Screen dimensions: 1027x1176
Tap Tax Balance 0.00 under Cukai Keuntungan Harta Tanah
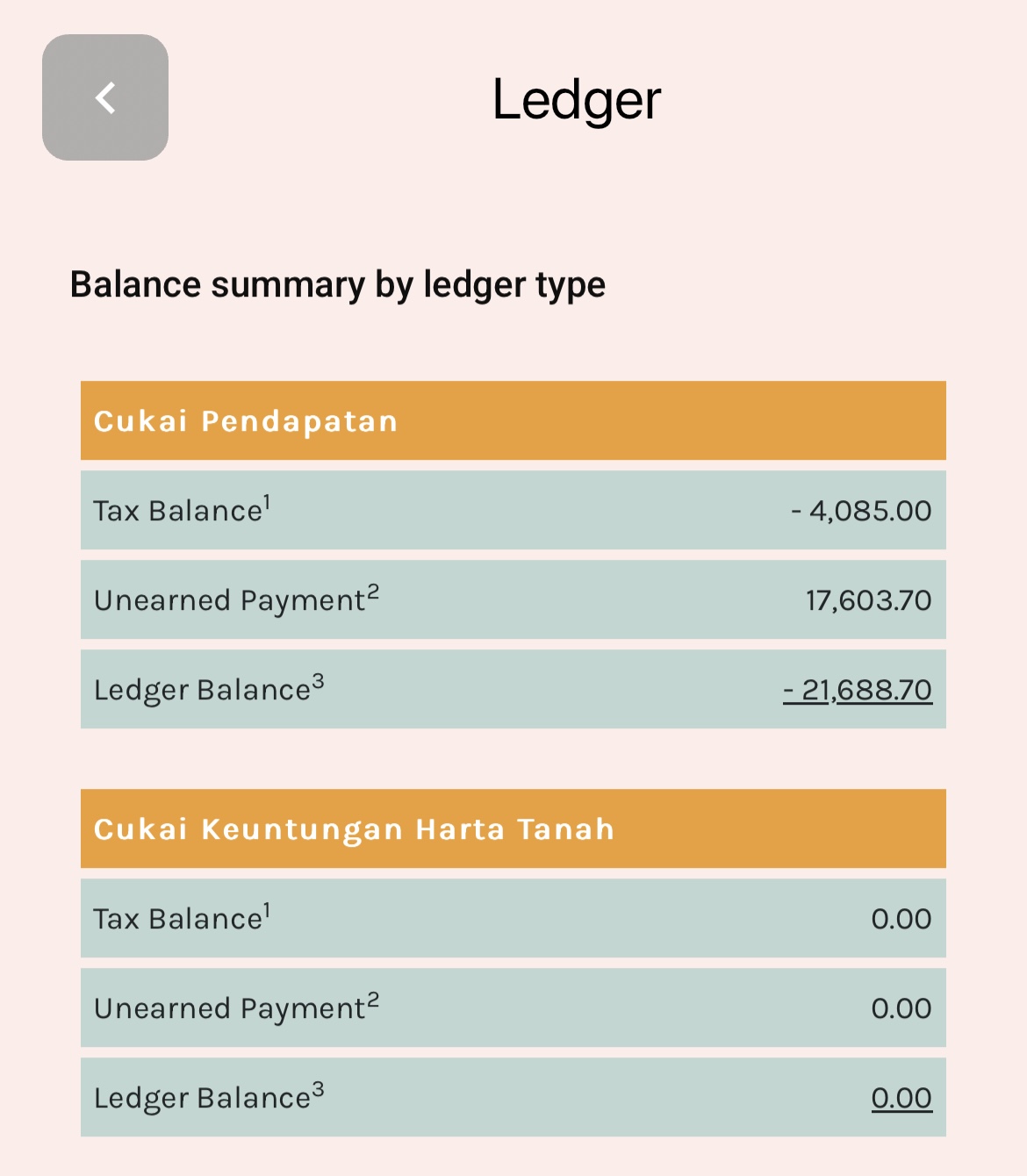coord(901,919)
